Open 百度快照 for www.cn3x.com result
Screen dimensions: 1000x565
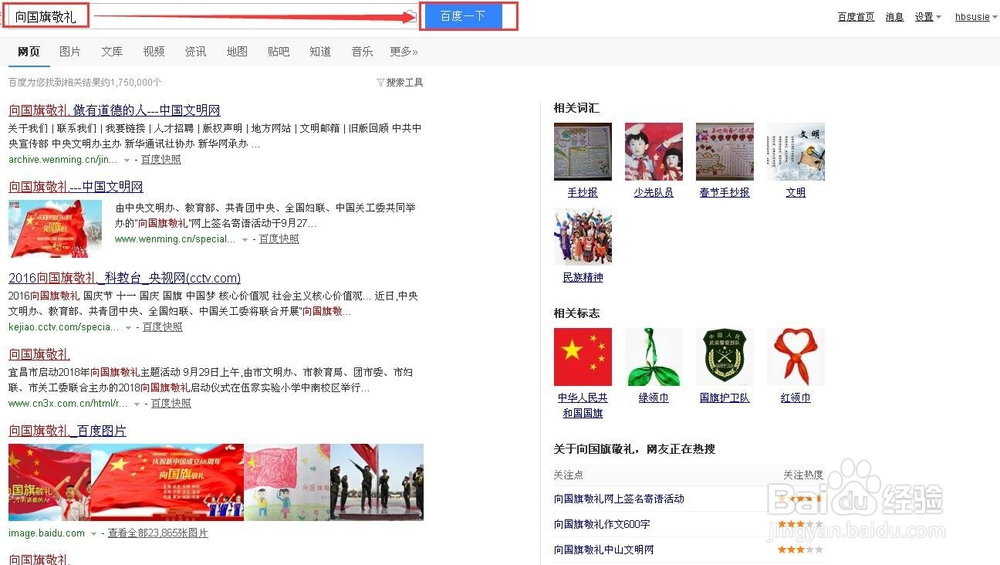170,403
